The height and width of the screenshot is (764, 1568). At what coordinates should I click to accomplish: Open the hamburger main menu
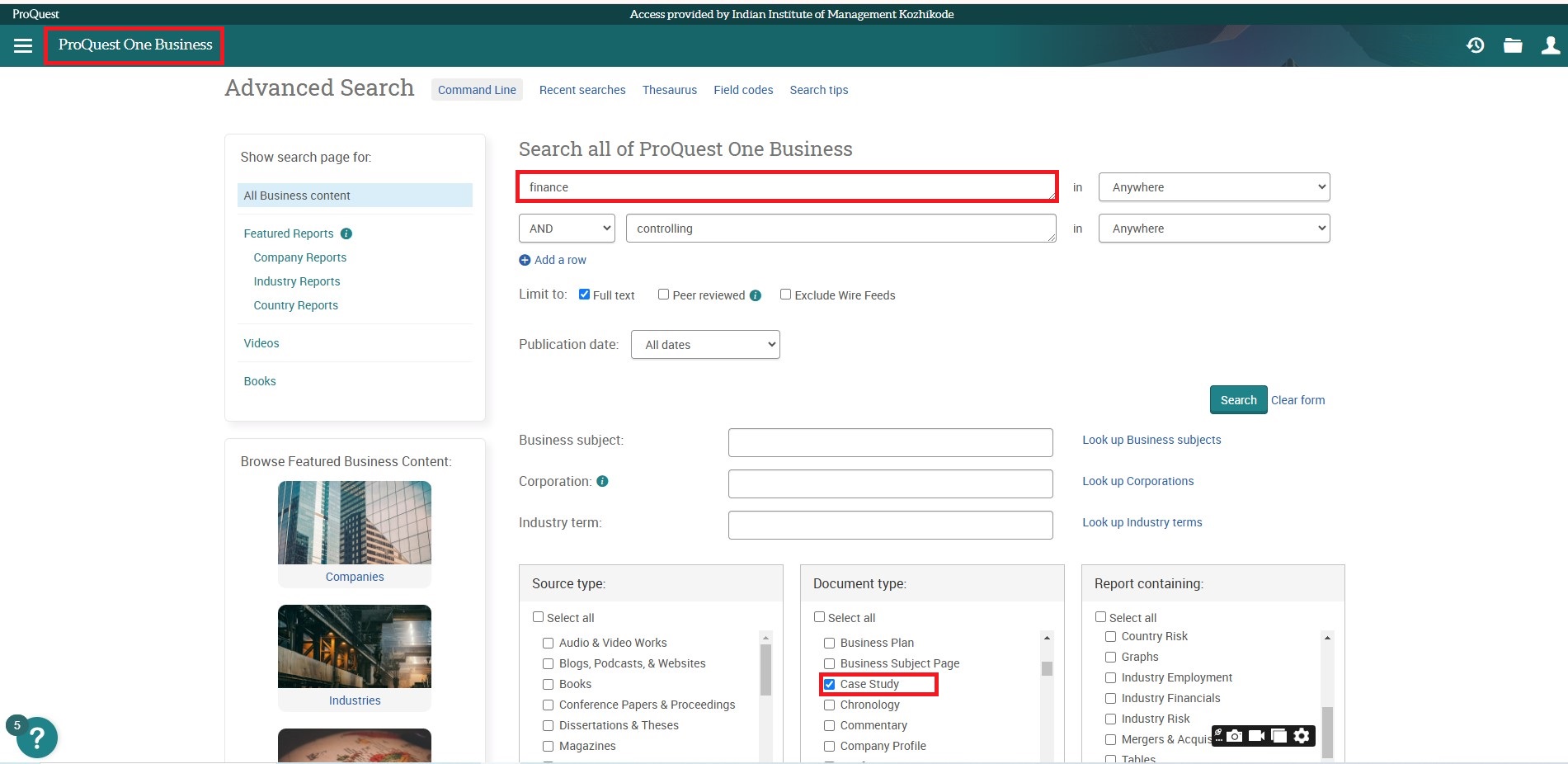click(x=23, y=45)
